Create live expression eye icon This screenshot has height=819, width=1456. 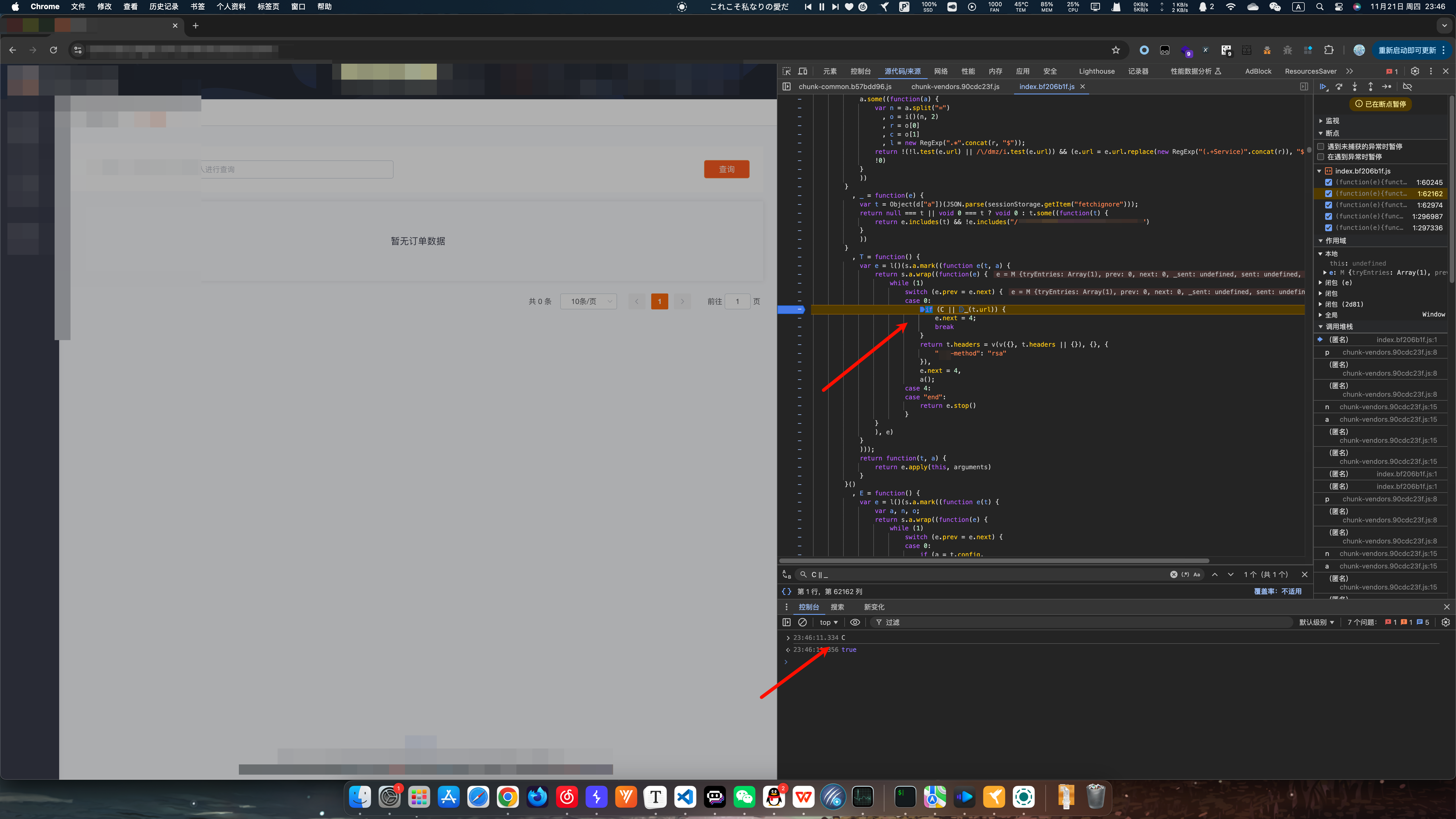point(855,622)
